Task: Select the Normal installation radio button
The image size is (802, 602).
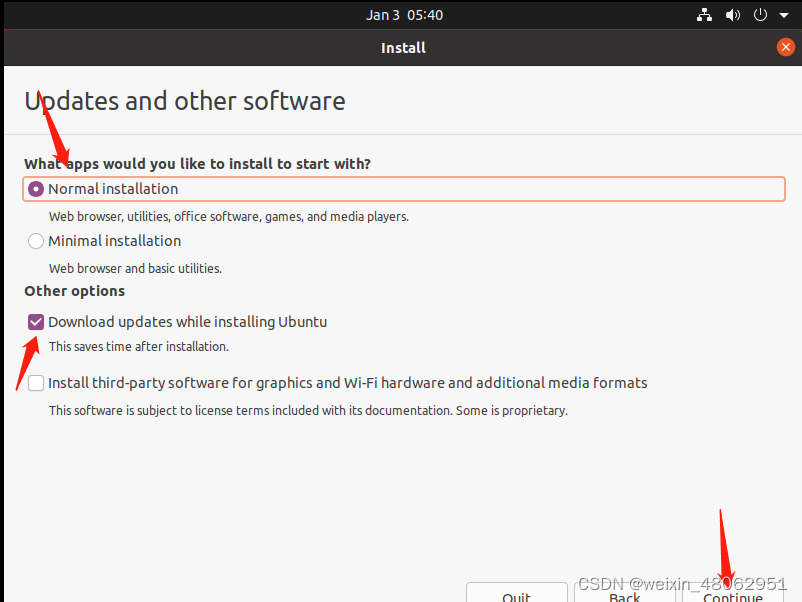Action: pos(37,189)
